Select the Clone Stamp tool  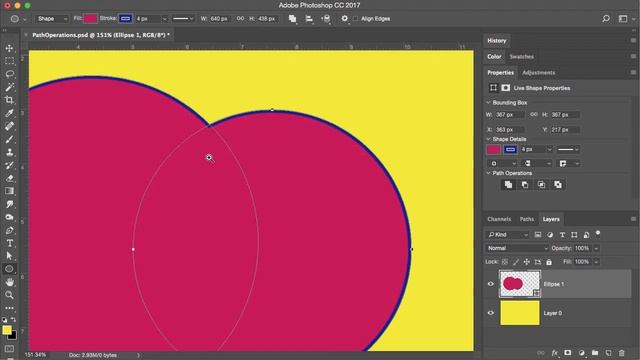pos(9,152)
